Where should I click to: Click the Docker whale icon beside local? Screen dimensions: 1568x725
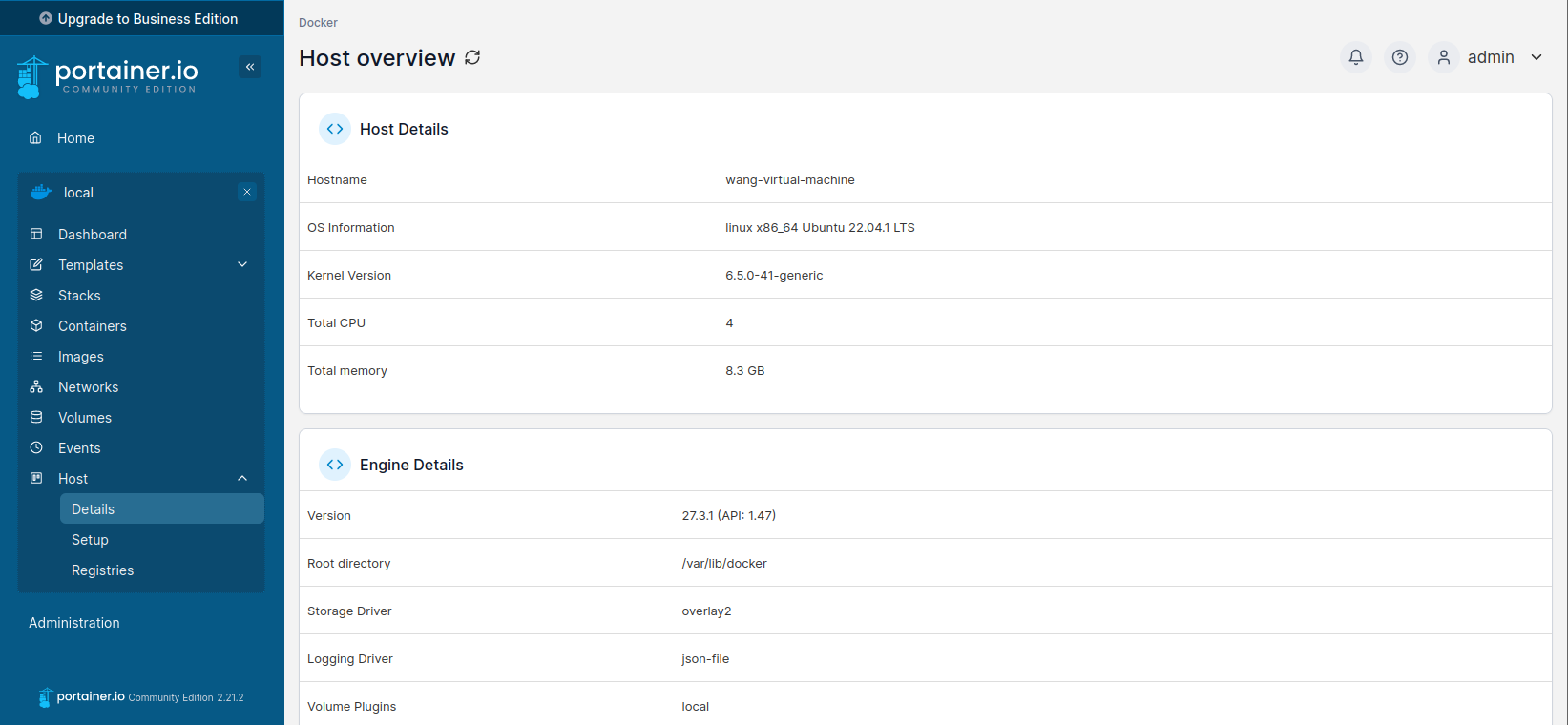coord(41,192)
